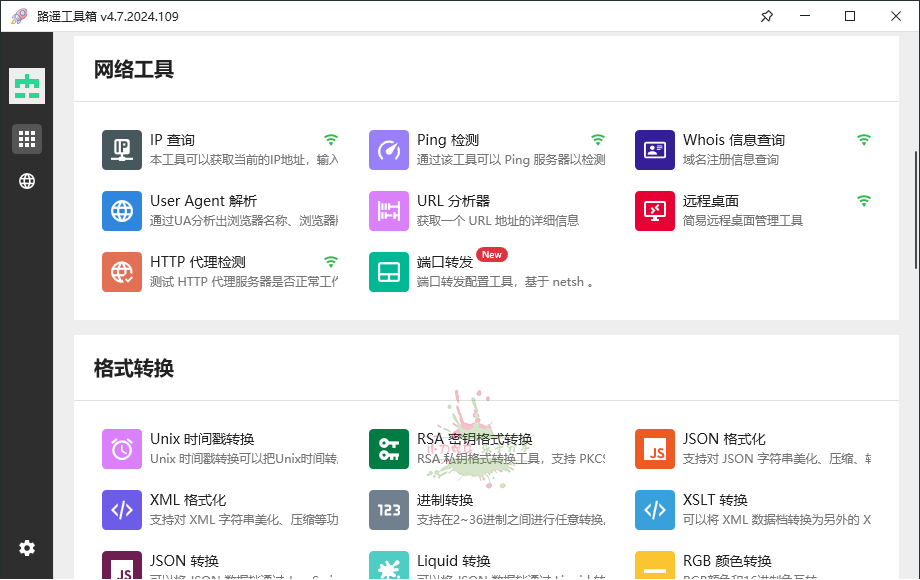Toggle the network status on HTTP 代理检测
920x580 pixels.
coord(331,261)
